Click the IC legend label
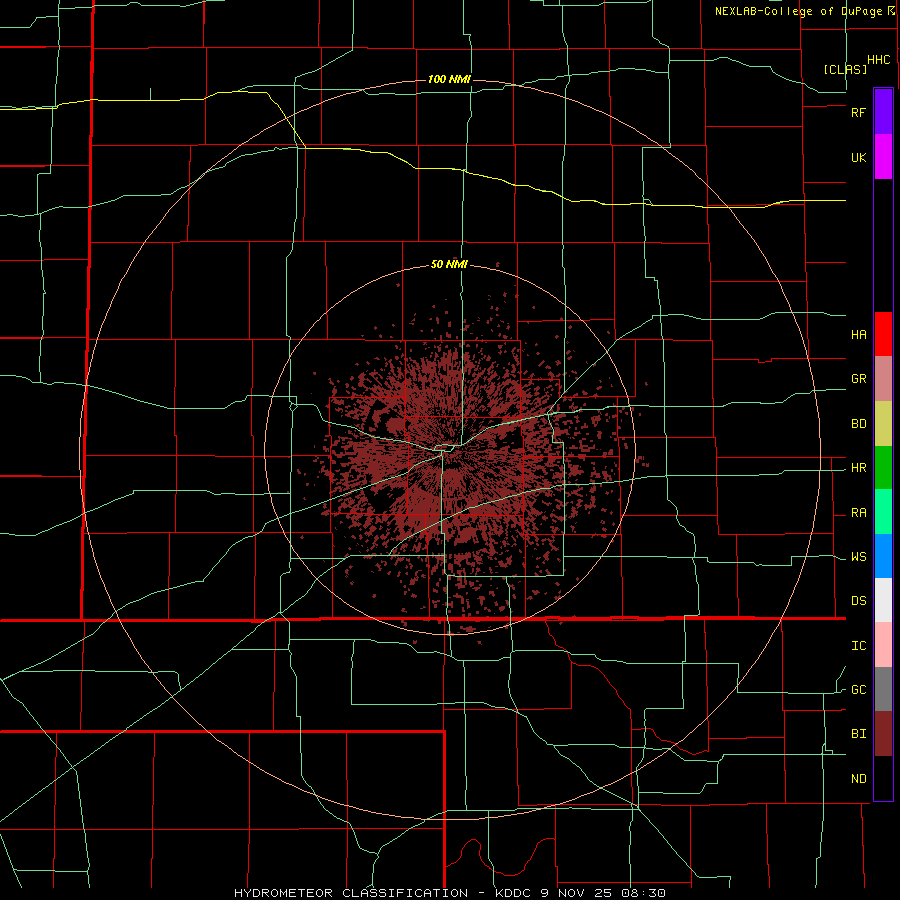Image resolution: width=900 pixels, height=900 pixels. (858, 646)
